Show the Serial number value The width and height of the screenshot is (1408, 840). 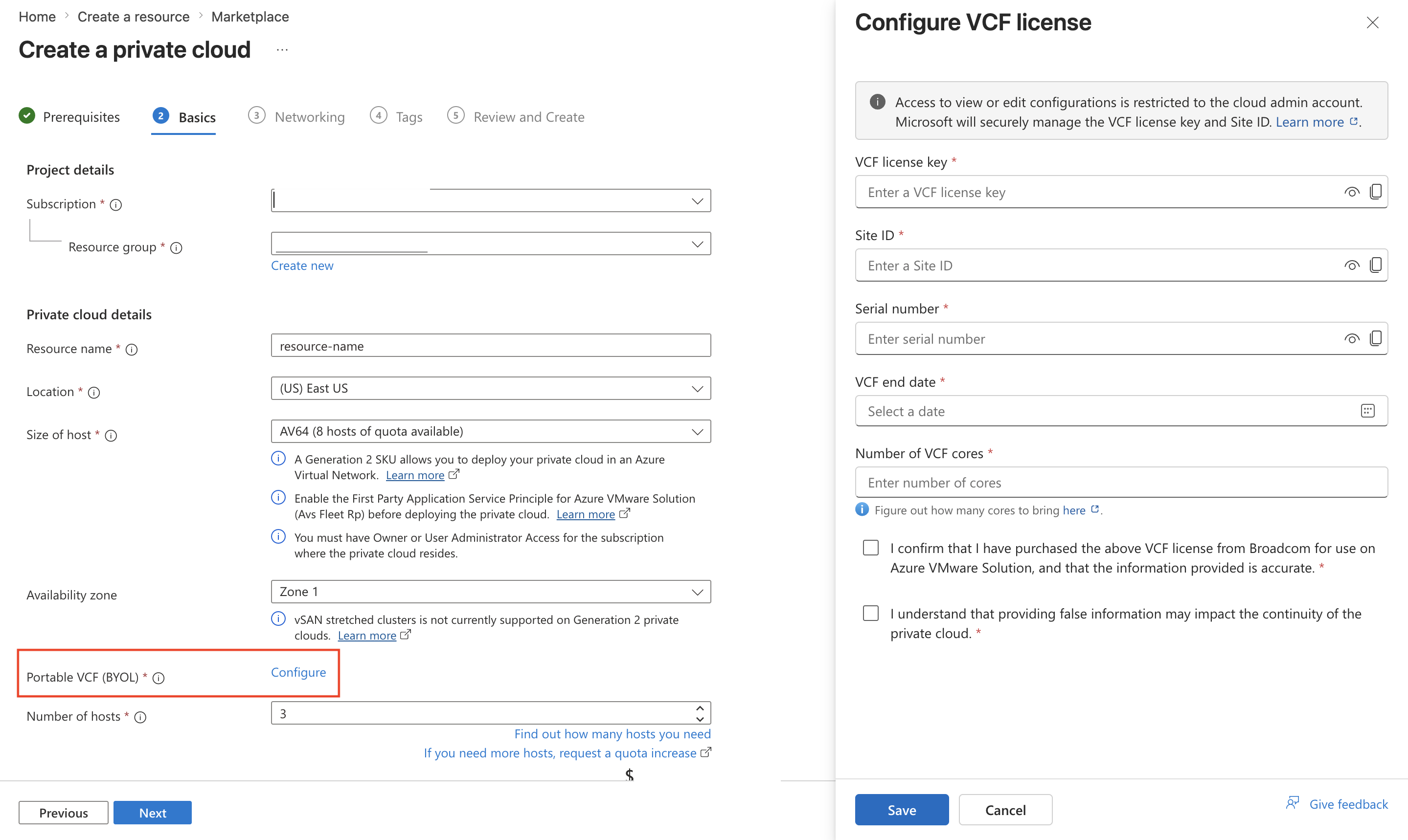[1352, 339]
